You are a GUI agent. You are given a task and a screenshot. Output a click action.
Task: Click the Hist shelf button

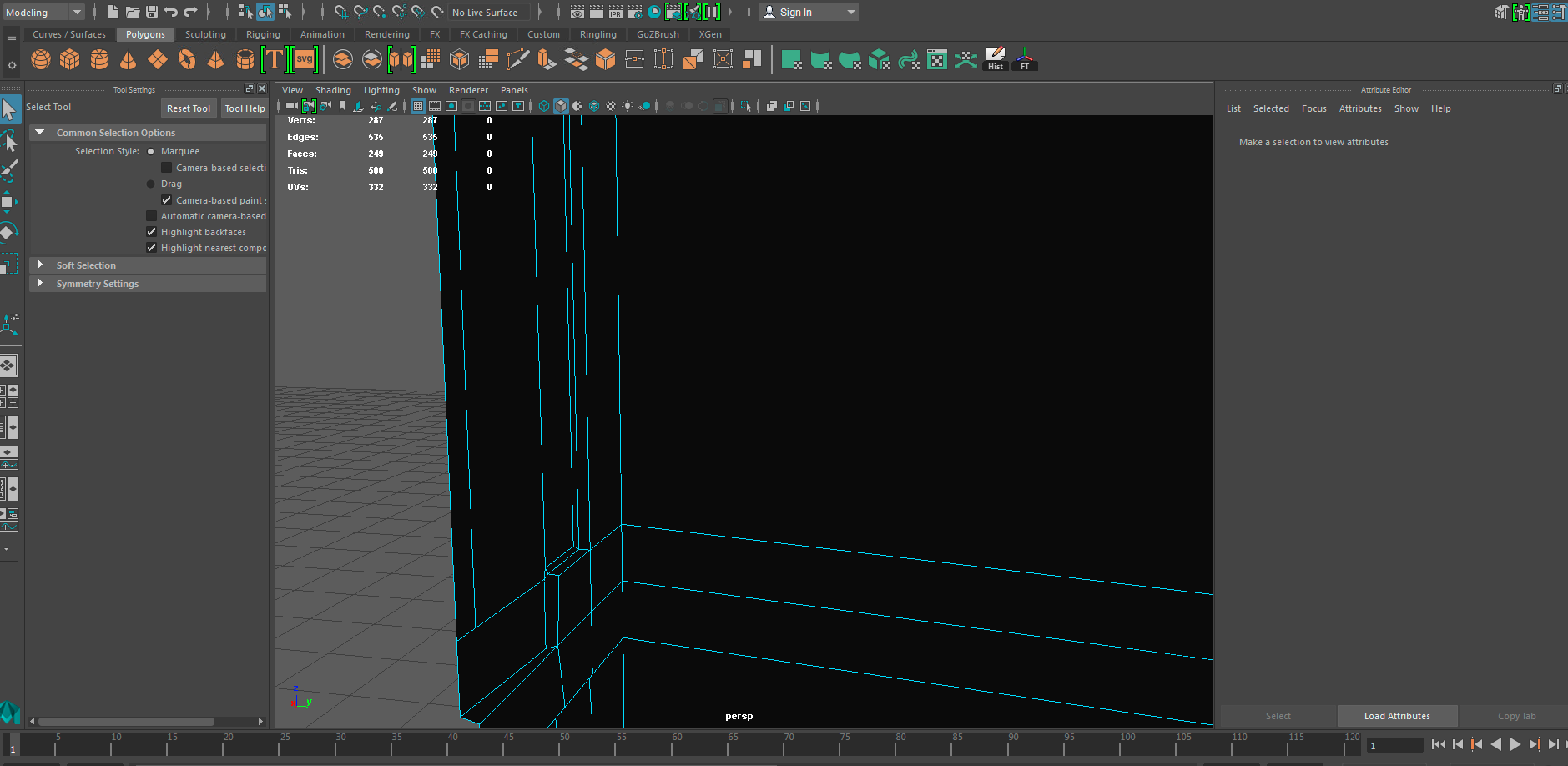coord(996,59)
